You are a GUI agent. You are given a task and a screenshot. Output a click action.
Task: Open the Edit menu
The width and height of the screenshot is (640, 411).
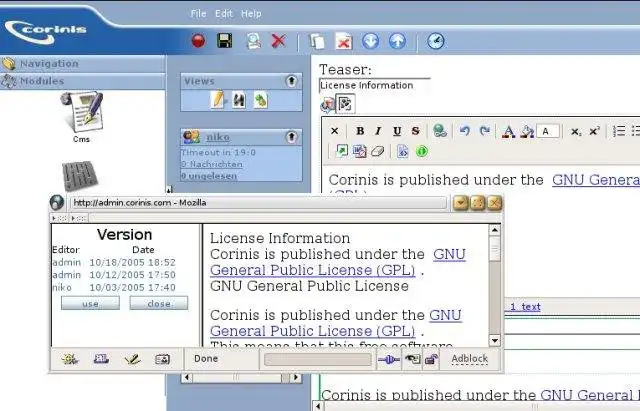(224, 14)
